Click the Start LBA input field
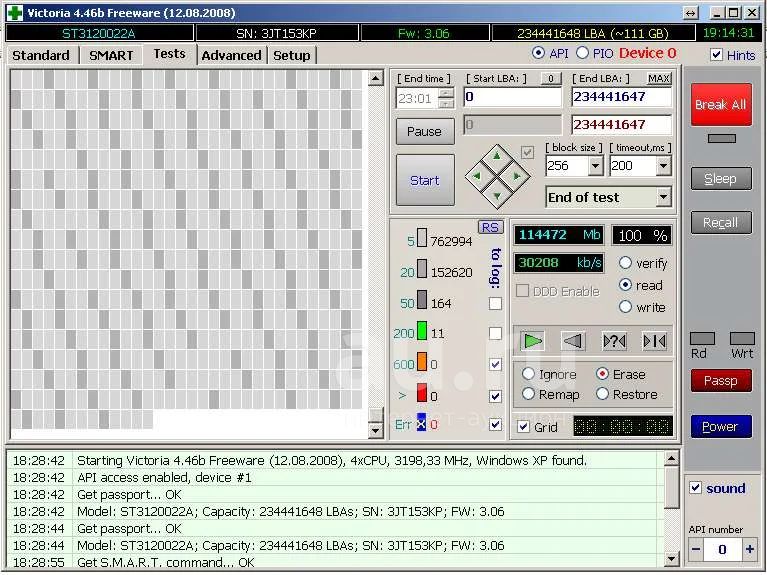 point(512,97)
